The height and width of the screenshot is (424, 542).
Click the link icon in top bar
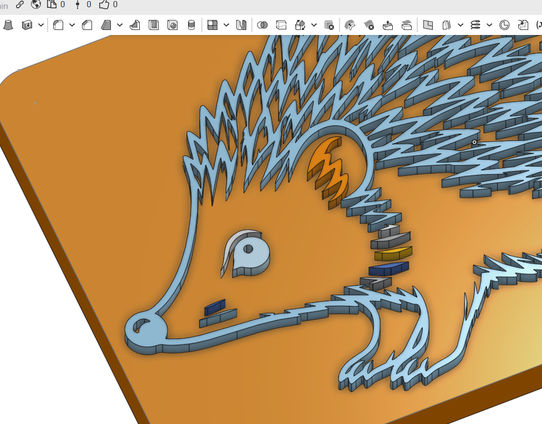click(x=20, y=4)
